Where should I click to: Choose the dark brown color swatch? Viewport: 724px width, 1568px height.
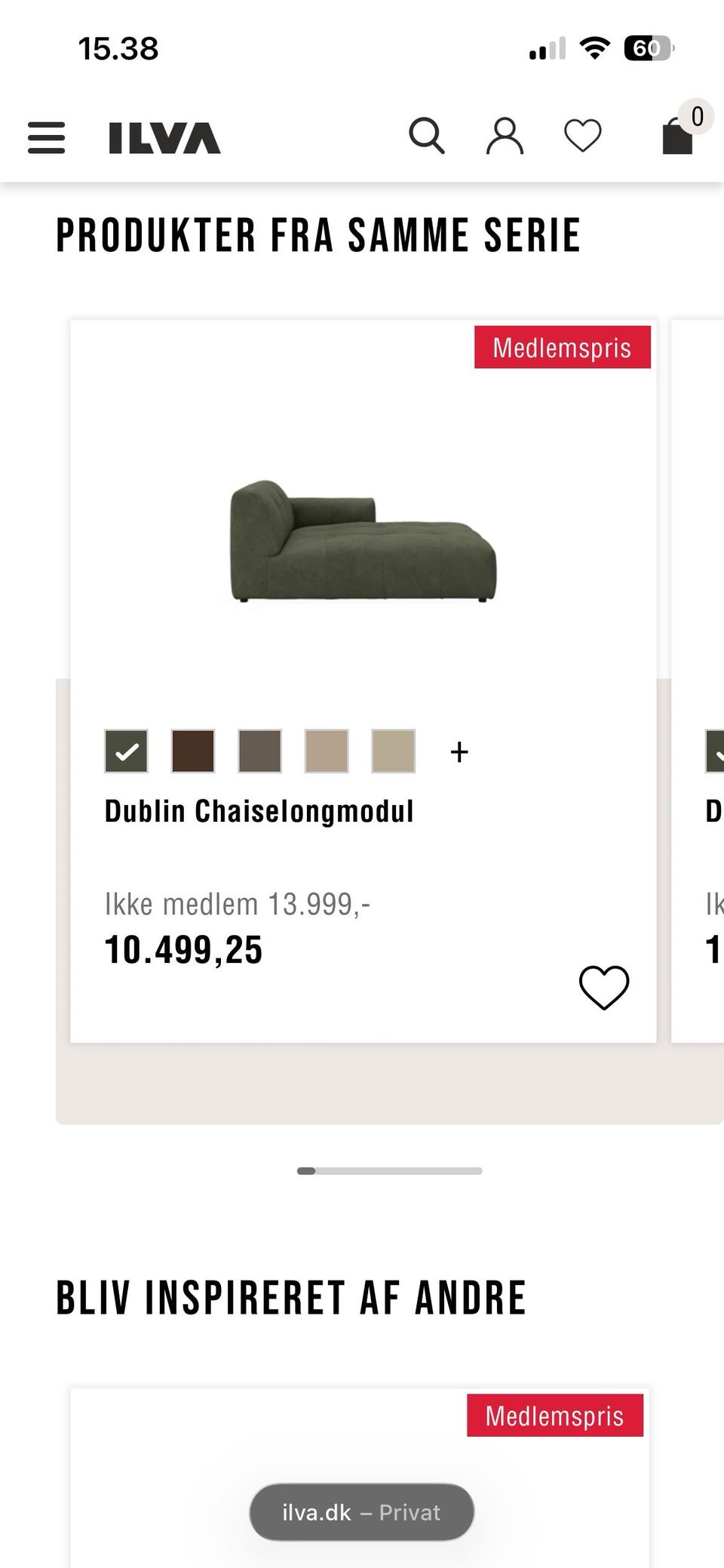click(x=193, y=752)
